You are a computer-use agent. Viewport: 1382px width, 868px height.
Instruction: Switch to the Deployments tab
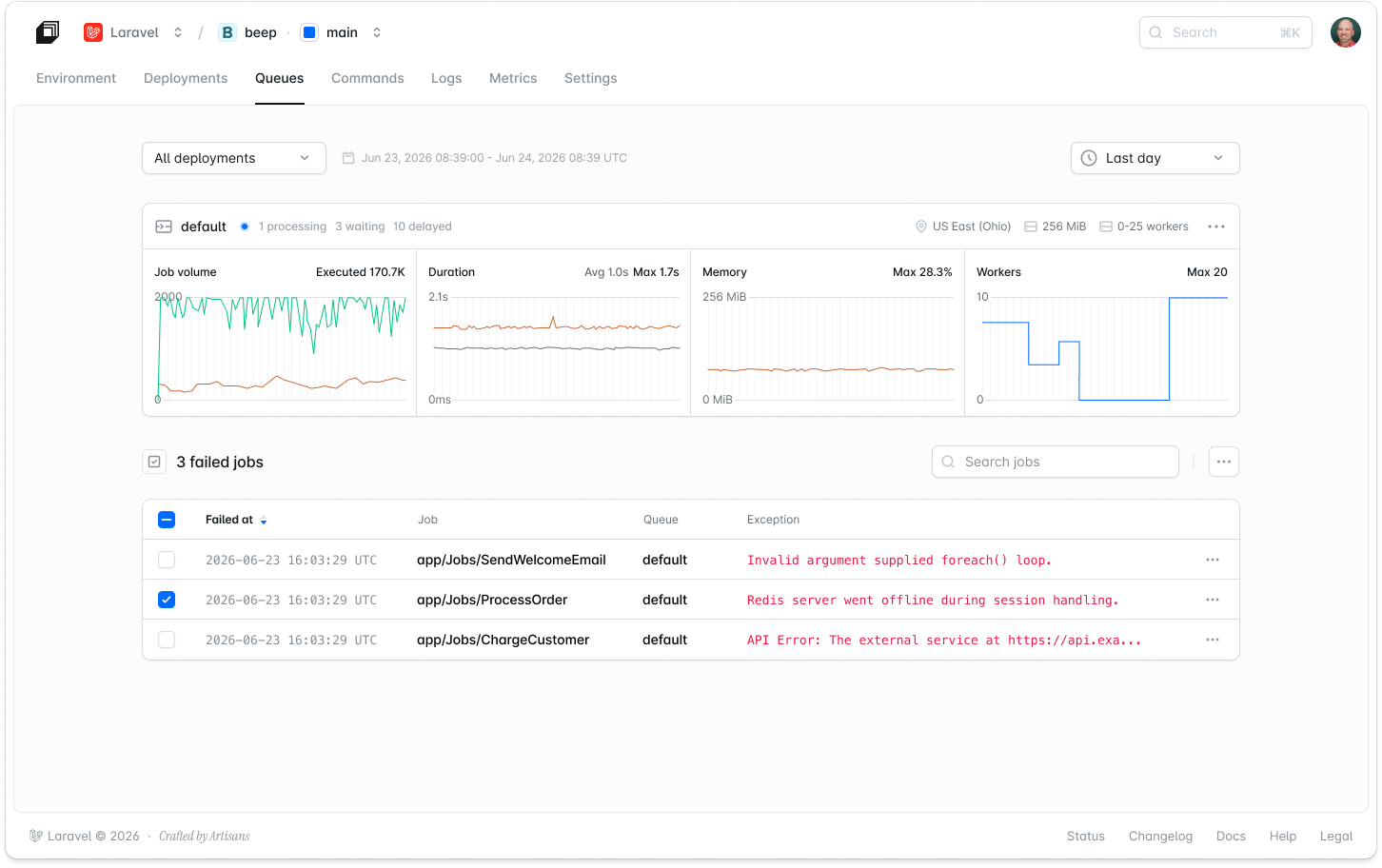186,78
